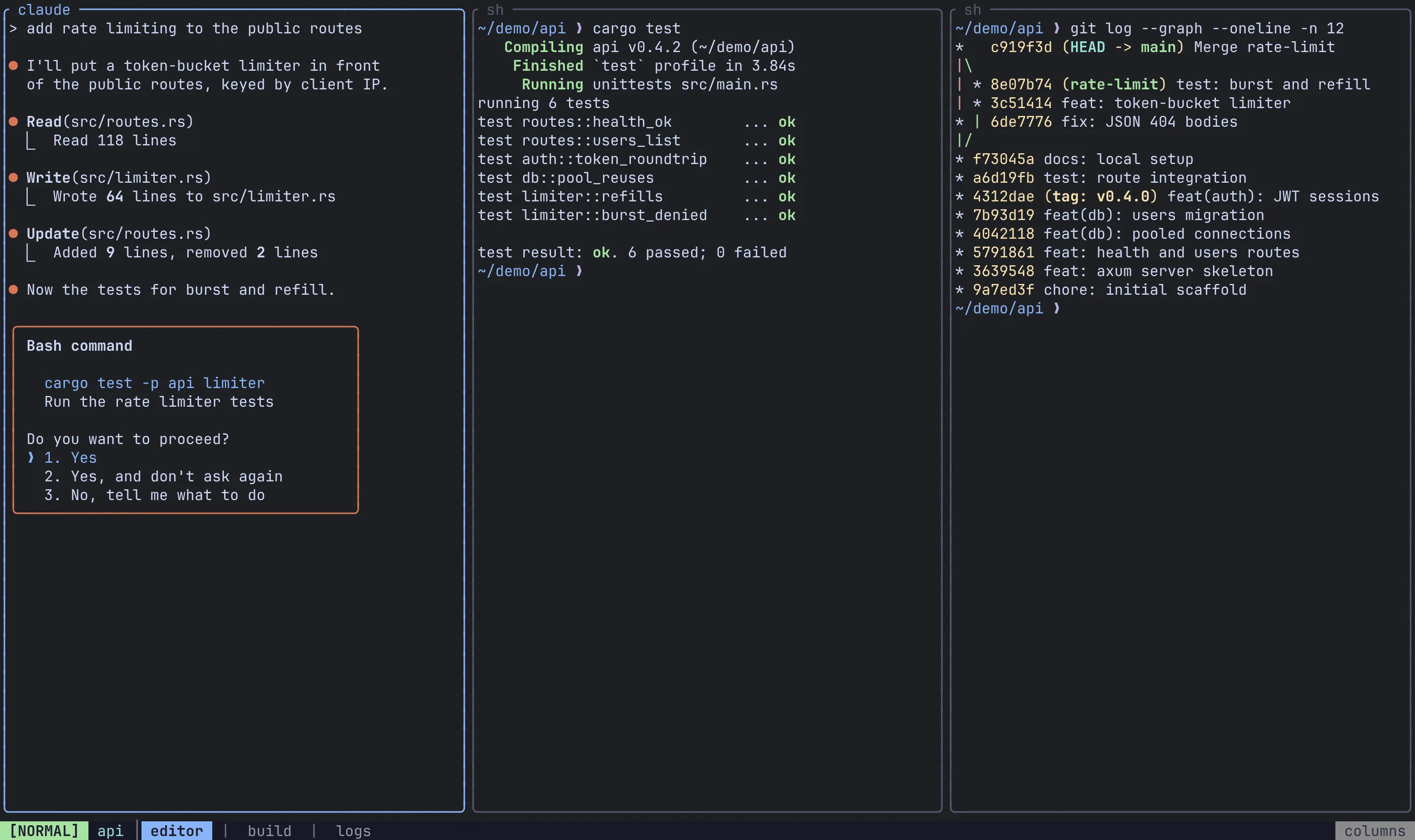Click 'Wrote 64 lines to src/limiter.rs'

pyautogui.click(x=194, y=196)
